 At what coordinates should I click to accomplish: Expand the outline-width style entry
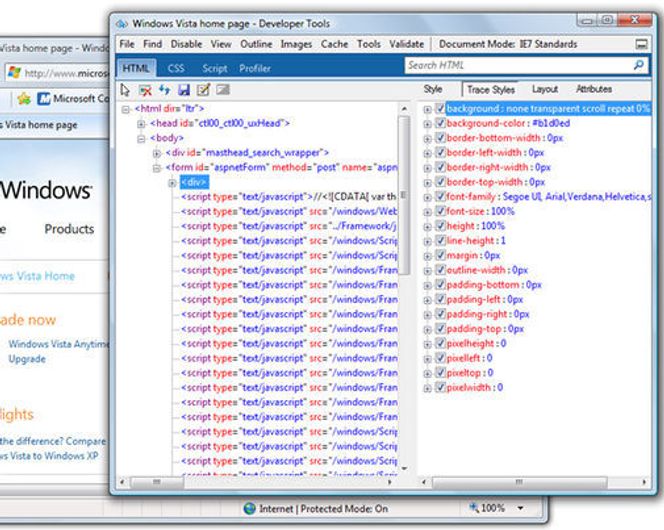point(427,271)
